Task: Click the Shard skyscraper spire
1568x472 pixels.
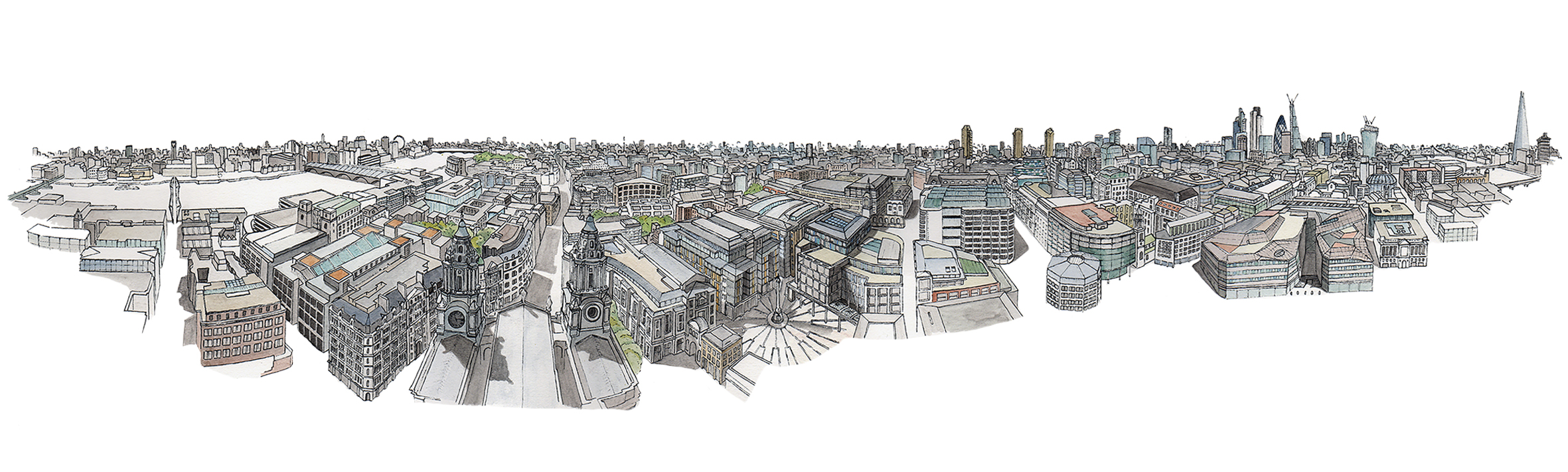Action: coord(1520,126)
